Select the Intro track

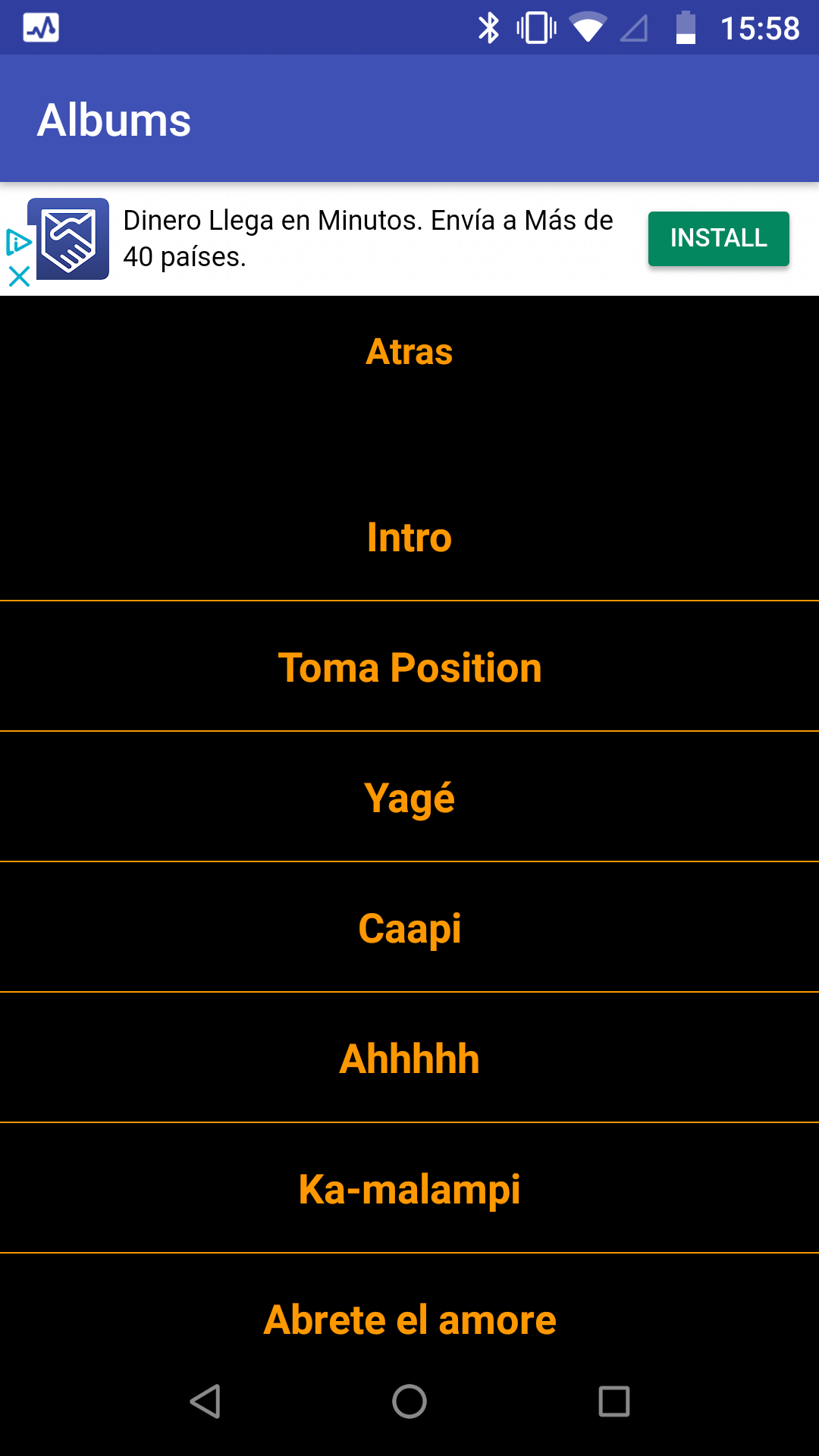409,537
